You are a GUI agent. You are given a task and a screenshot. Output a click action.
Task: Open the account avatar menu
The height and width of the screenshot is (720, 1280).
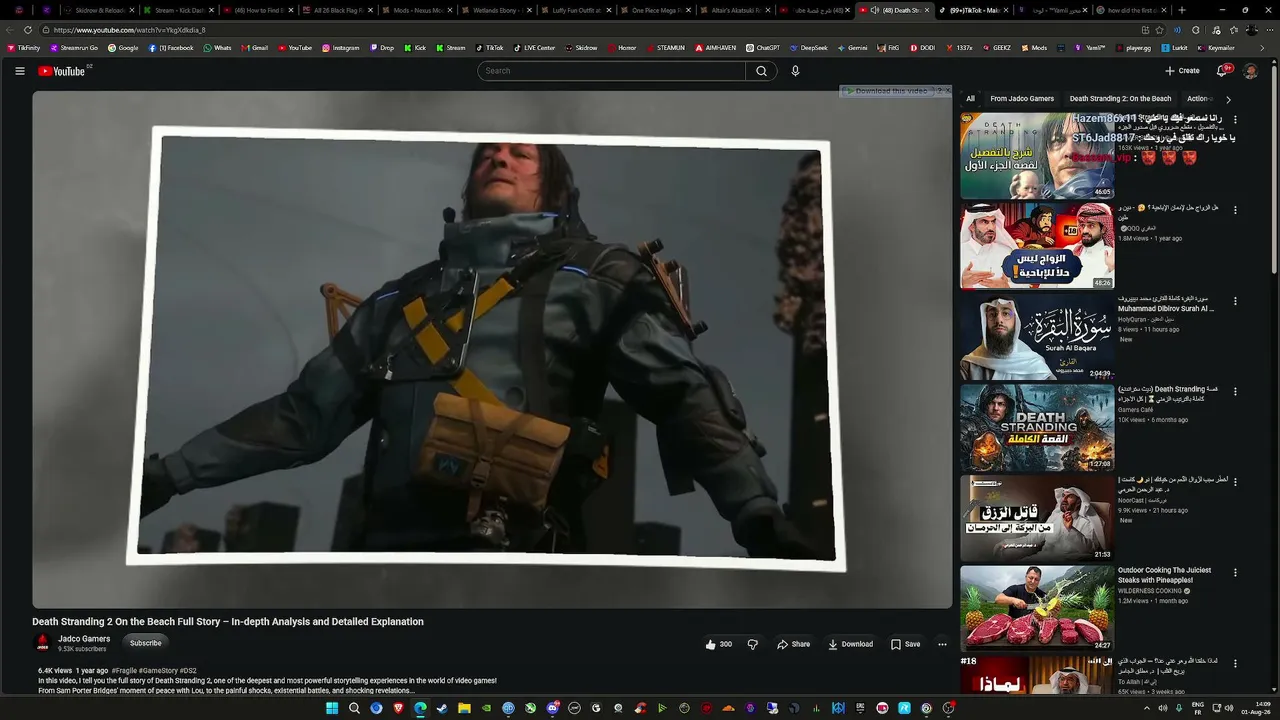pyautogui.click(x=1250, y=71)
